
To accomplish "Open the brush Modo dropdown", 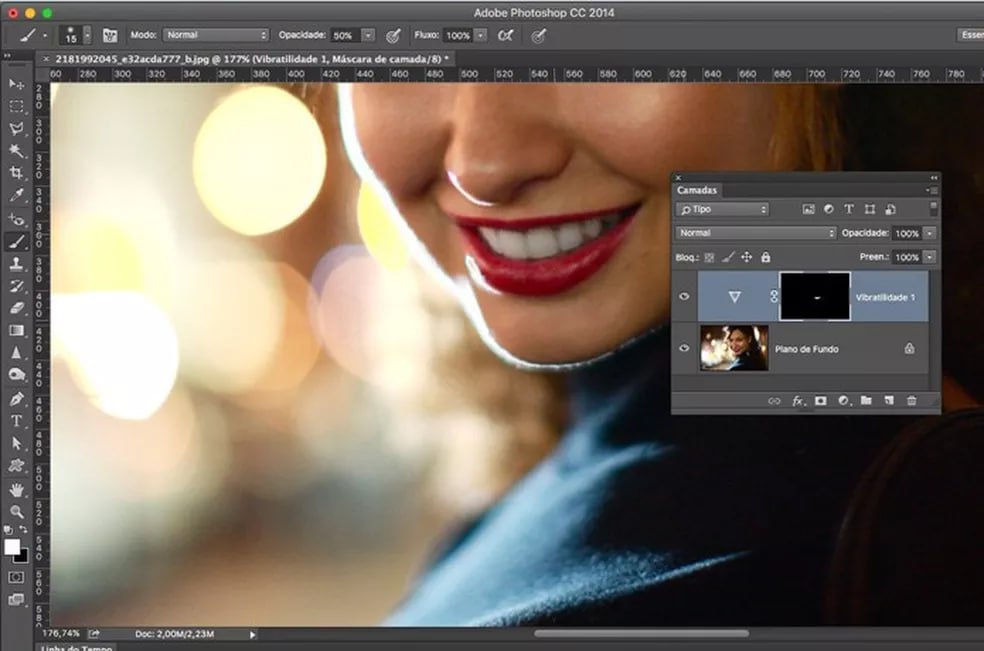I will 215,35.
